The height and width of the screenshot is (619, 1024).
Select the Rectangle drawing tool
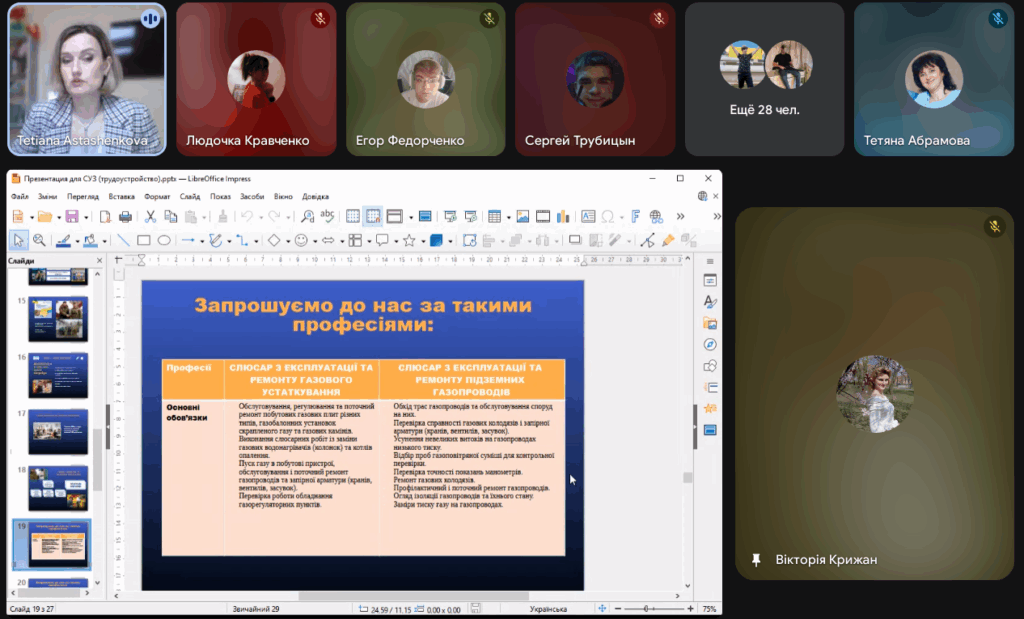pos(143,240)
